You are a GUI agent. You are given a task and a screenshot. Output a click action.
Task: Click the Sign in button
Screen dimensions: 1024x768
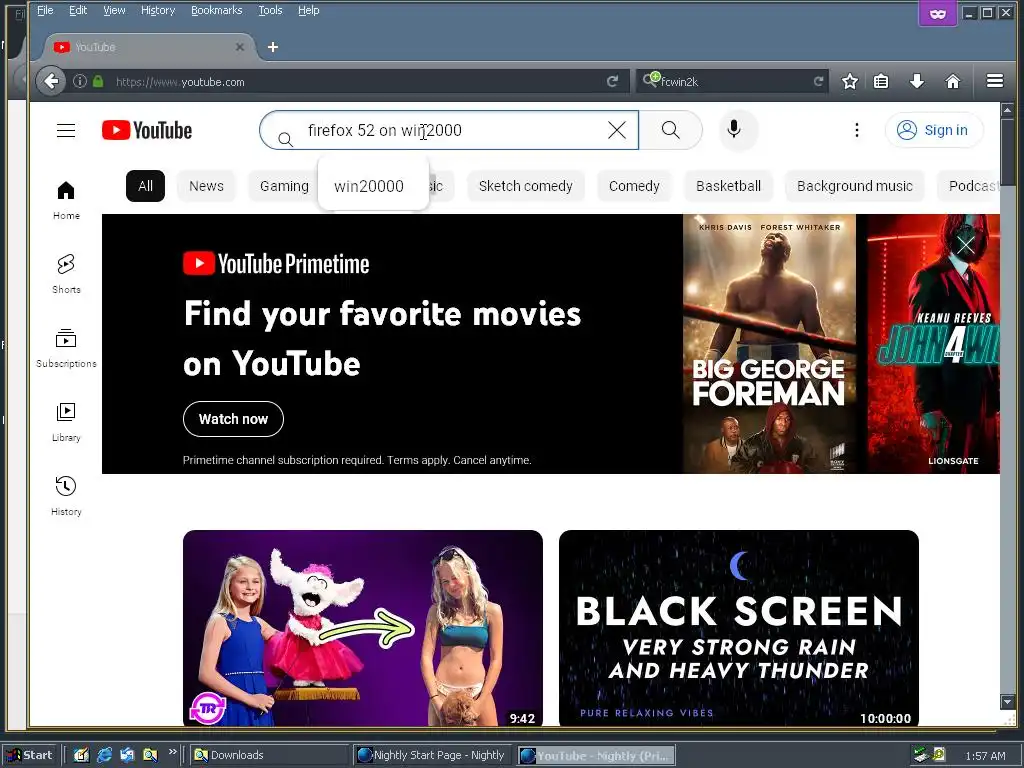933,130
